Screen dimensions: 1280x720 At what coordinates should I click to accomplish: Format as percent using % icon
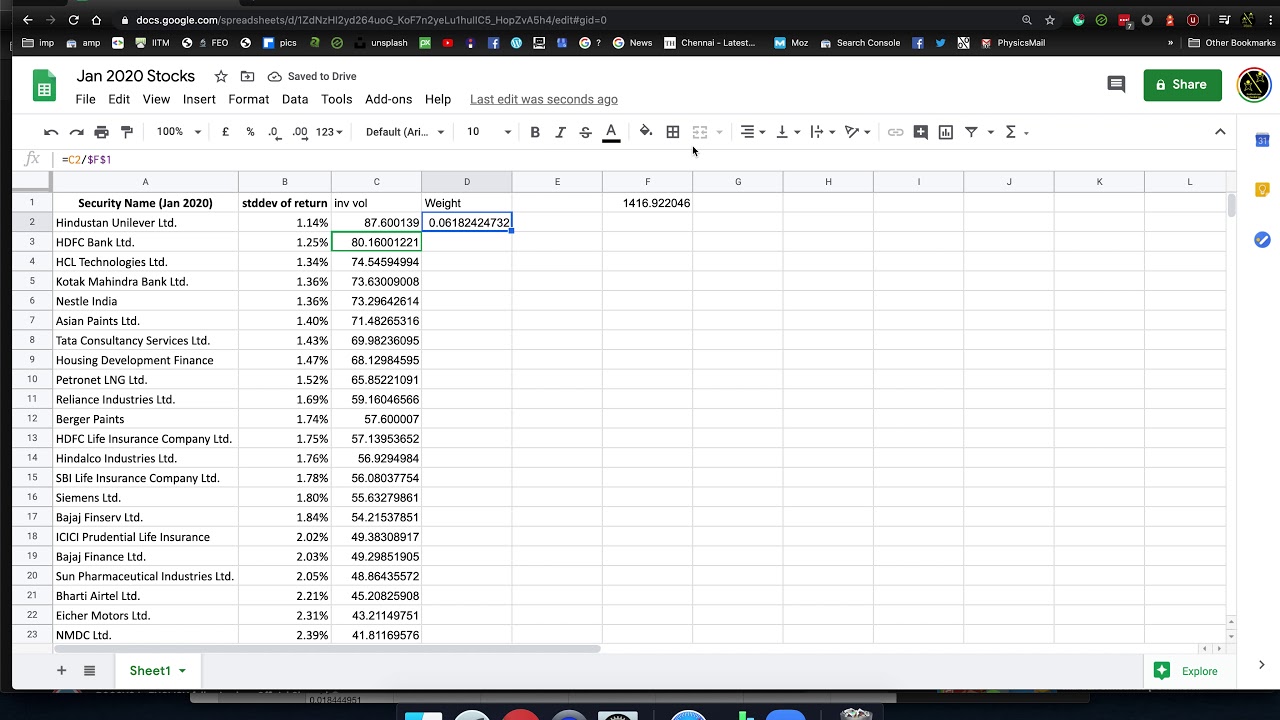click(x=250, y=132)
